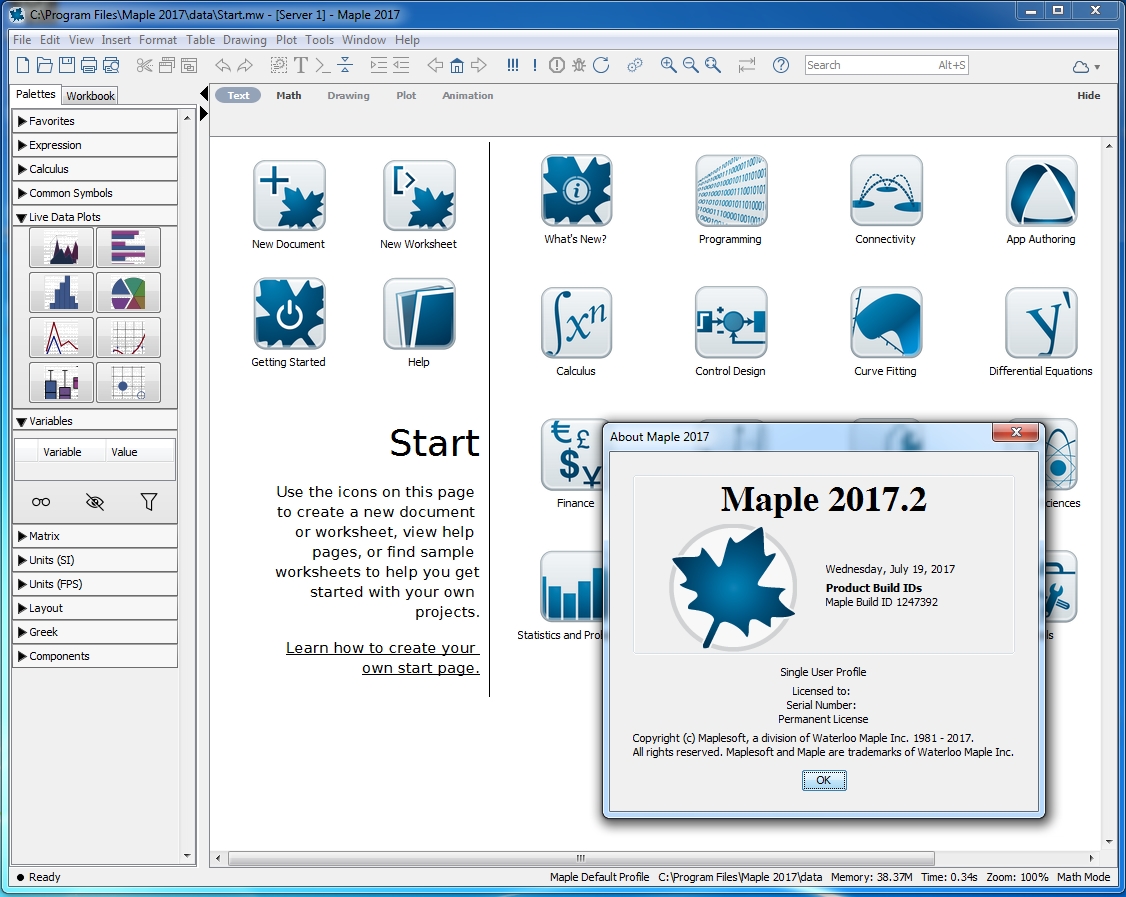
Task: Click the Execute entire worksheet (!!!) toolbar icon
Action: (512, 65)
